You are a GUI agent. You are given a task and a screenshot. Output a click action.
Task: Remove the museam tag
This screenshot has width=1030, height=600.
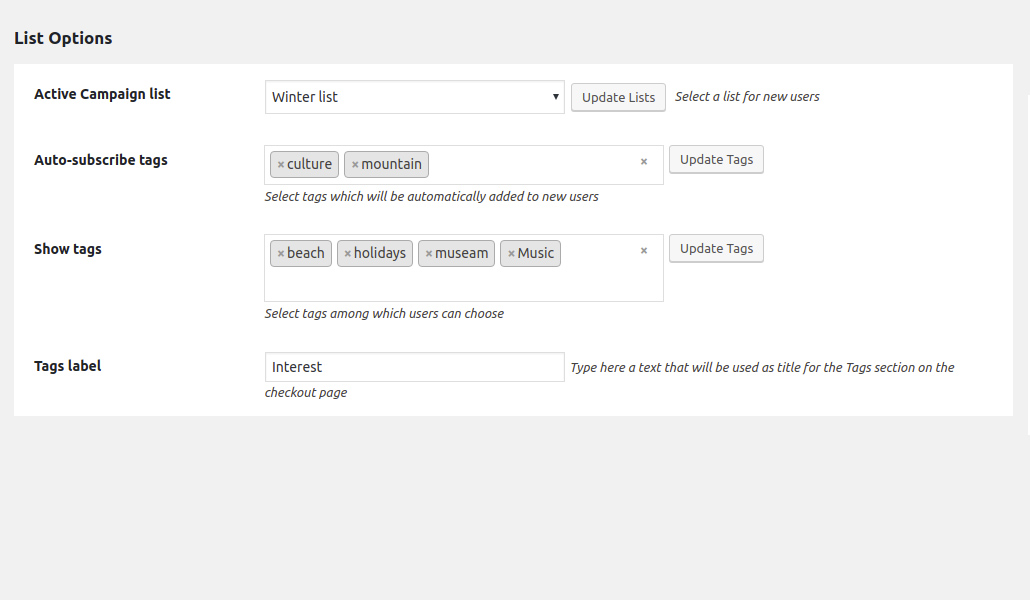coord(429,254)
